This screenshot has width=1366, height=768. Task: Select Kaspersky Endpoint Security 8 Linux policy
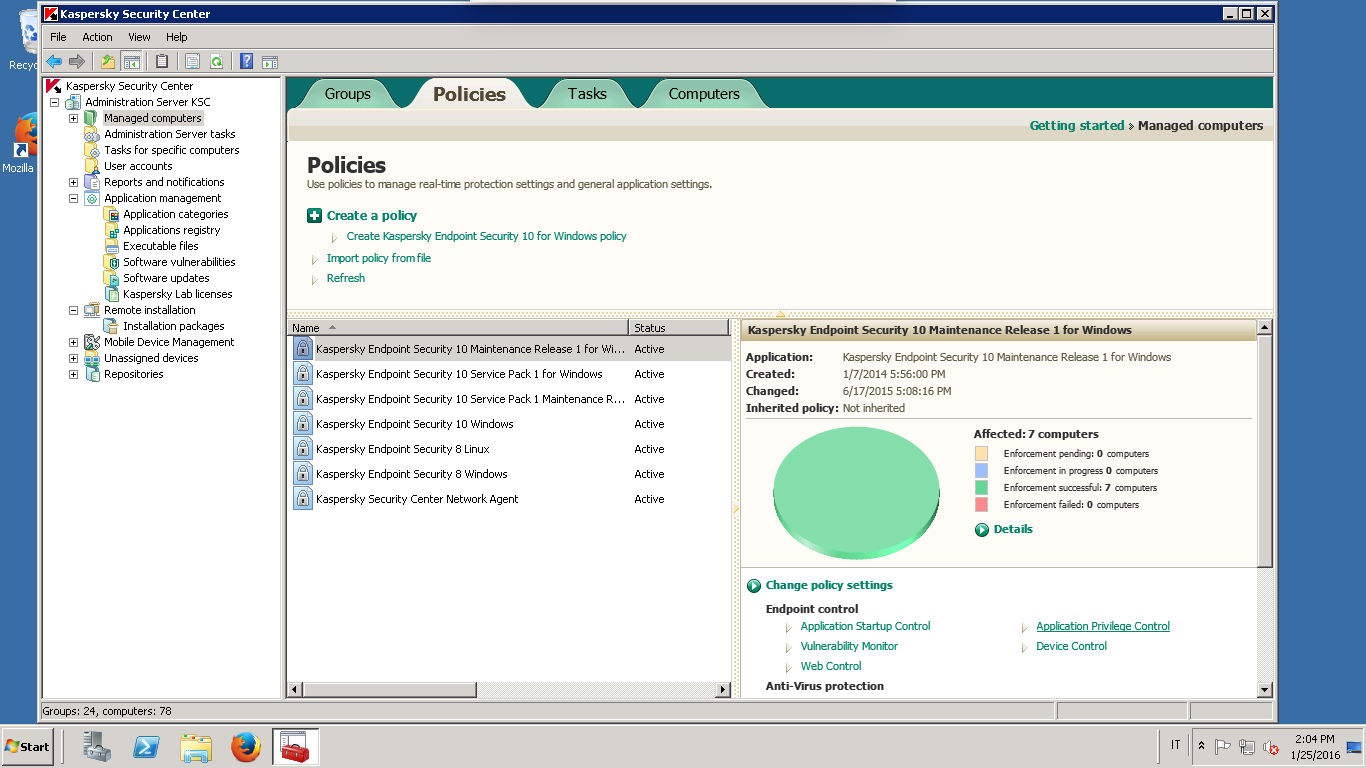point(403,449)
